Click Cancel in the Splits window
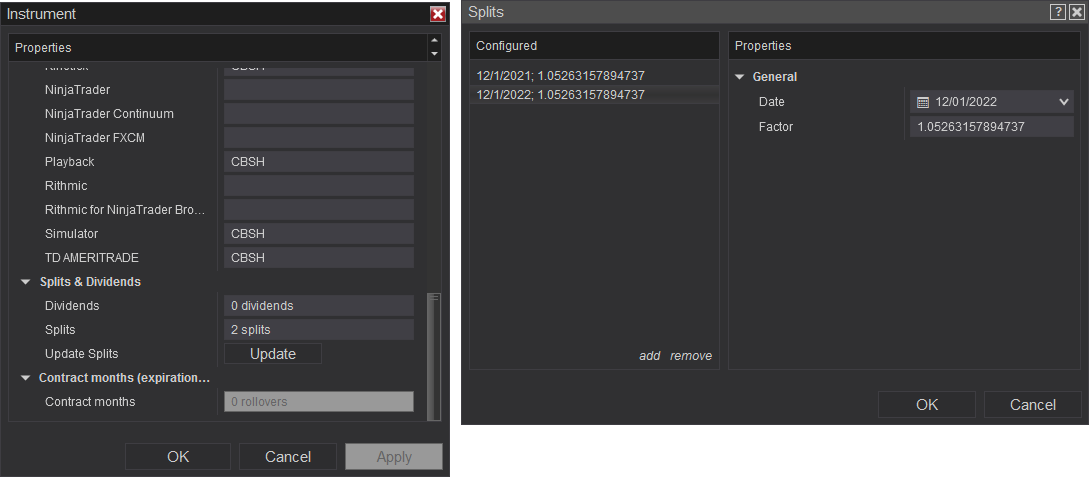Image resolution: width=1089 pixels, height=477 pixels. coord(1033,404)
